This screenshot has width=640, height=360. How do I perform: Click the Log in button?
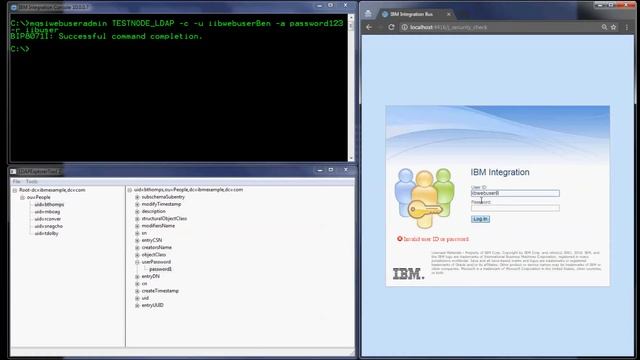click(x=480, y=219)
